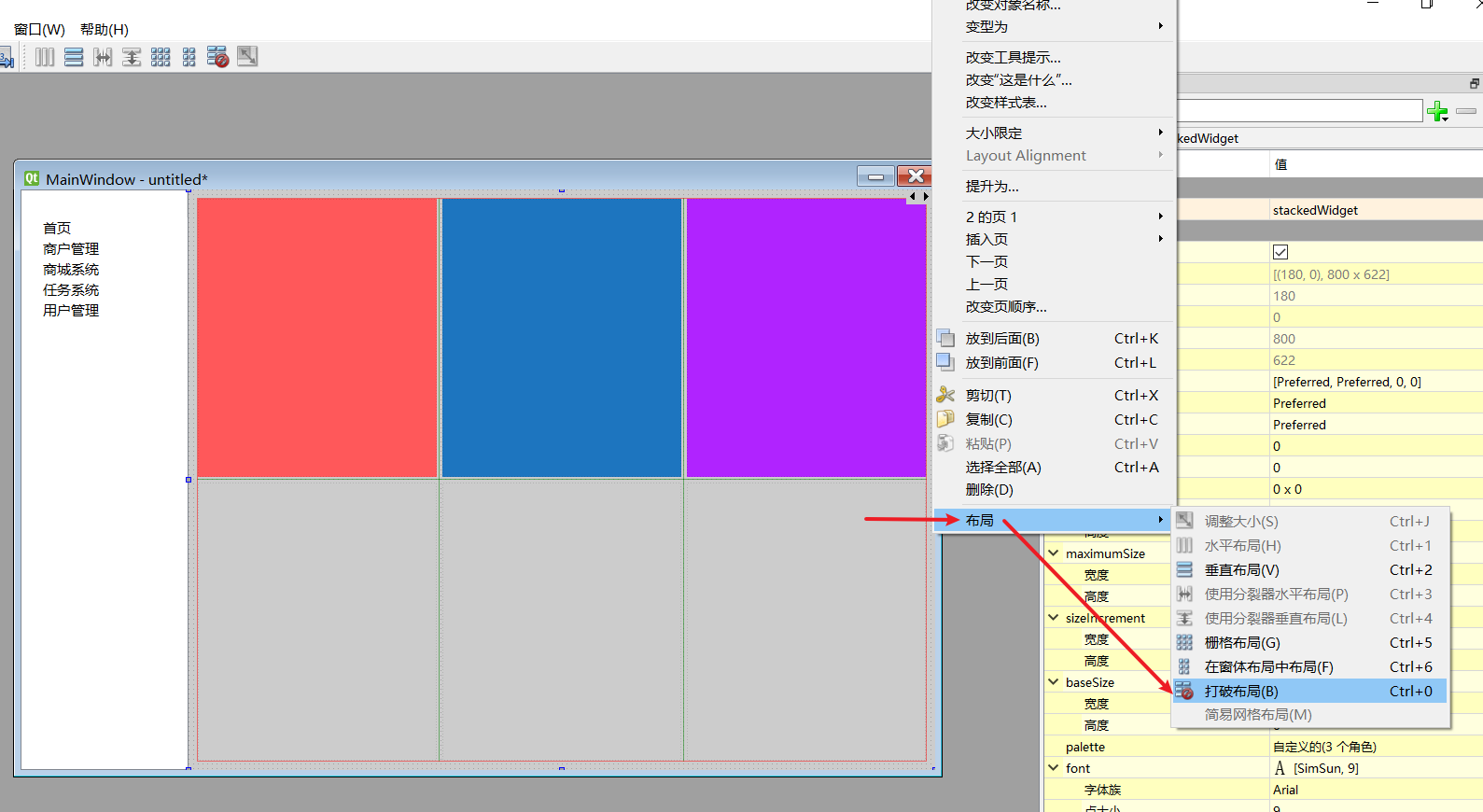Open the 大小限定 submenu
The image size is (1483, 812).
pos(1053,133)
